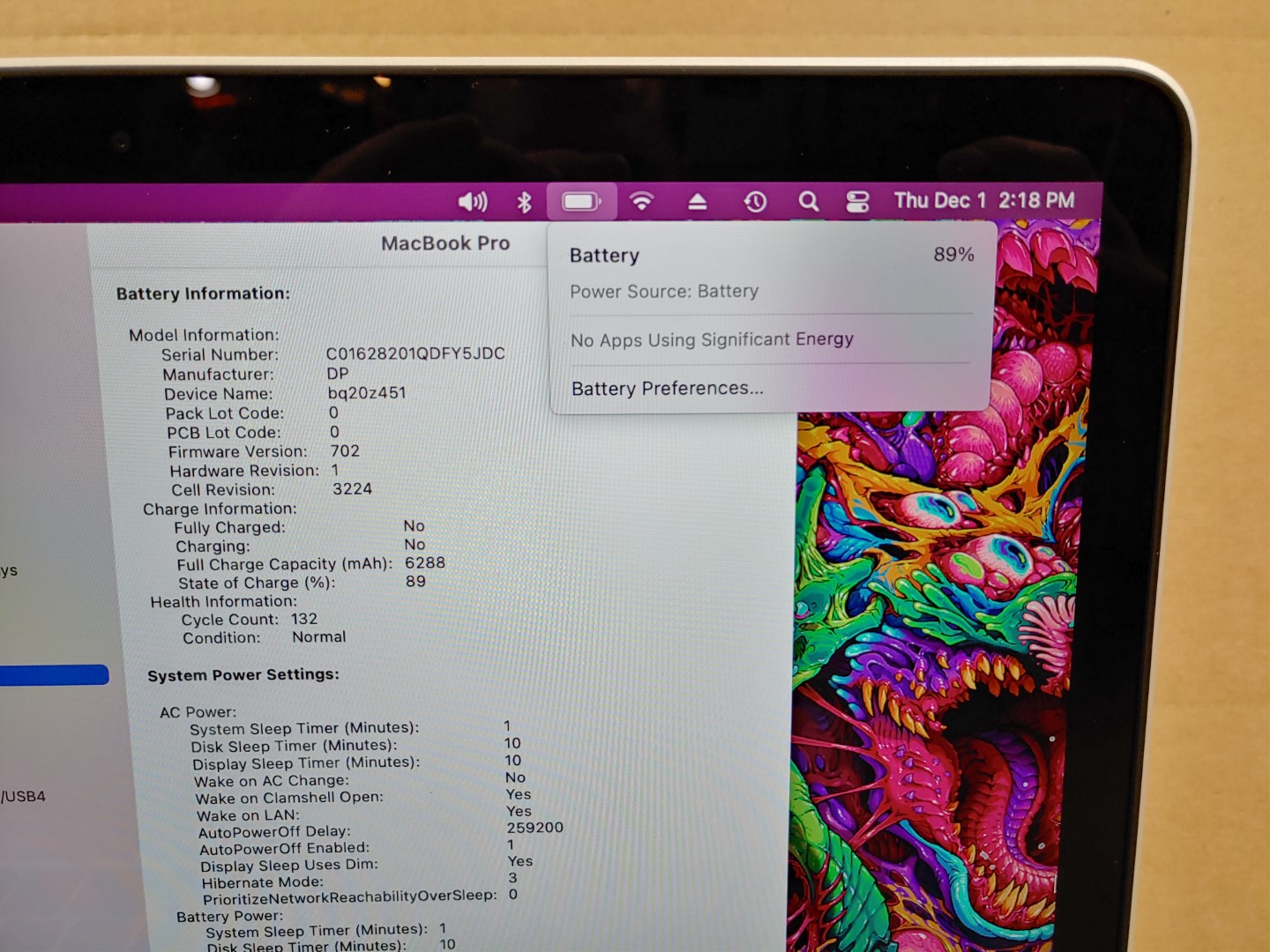Click the battery icon in menu bar

coord(581,202)
